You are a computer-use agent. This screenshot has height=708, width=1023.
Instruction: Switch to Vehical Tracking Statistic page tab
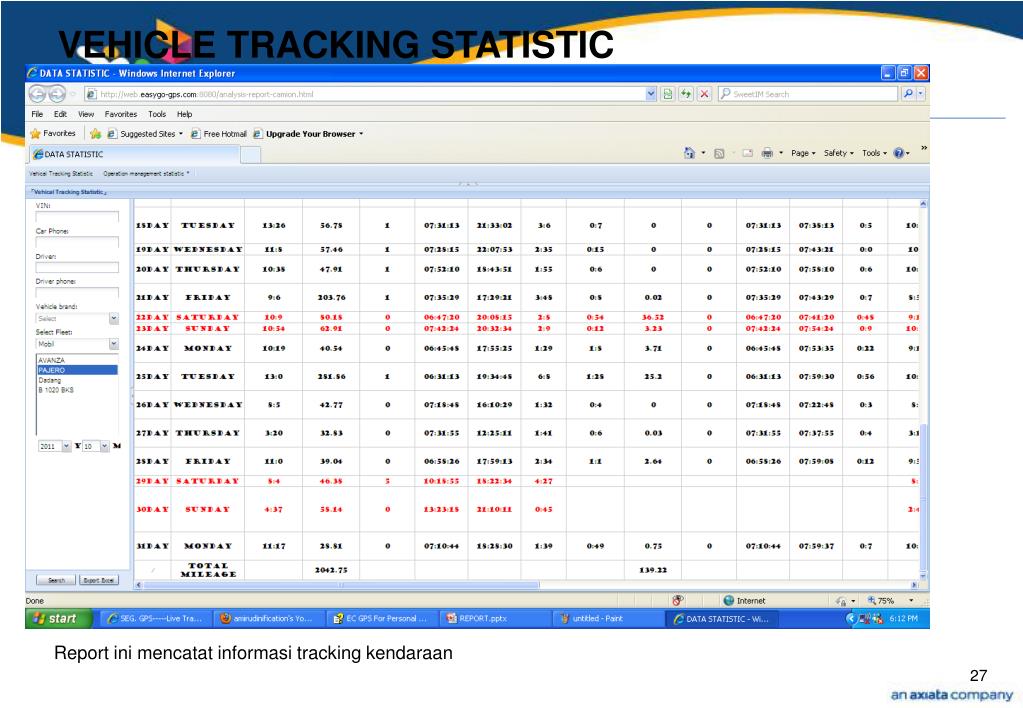(x=61, y=174)
